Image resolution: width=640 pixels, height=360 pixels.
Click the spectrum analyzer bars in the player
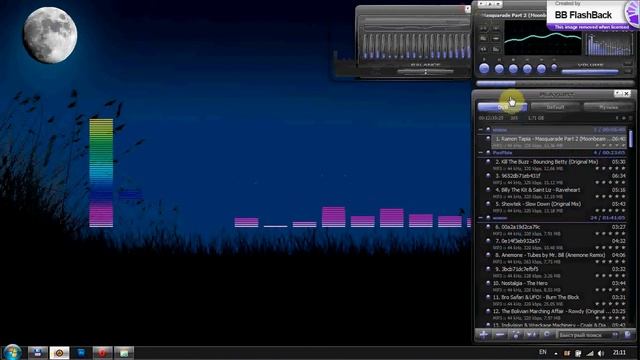click(609, 44)
